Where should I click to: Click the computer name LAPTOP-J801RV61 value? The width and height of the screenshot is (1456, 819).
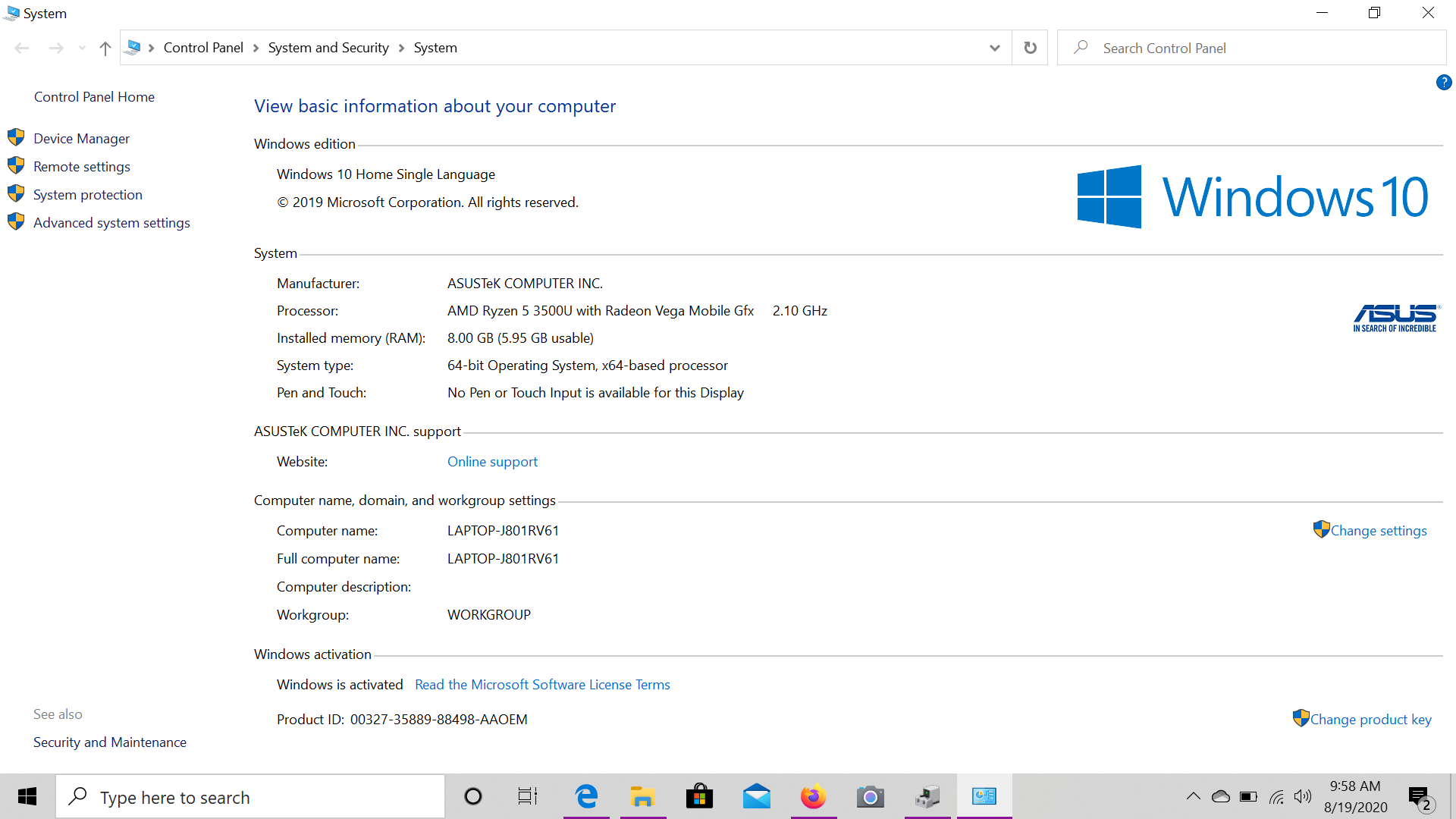pyautogui.click(x=503, y=531)
